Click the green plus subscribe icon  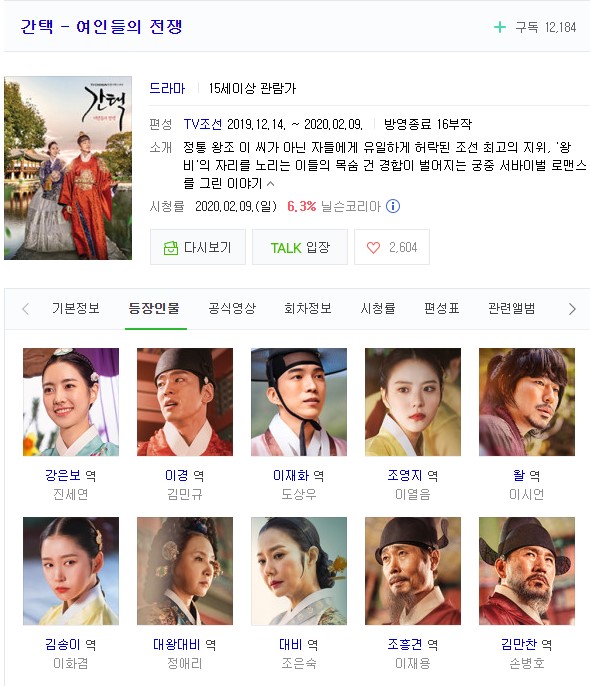pyautogui.click(x=499, y=28)
